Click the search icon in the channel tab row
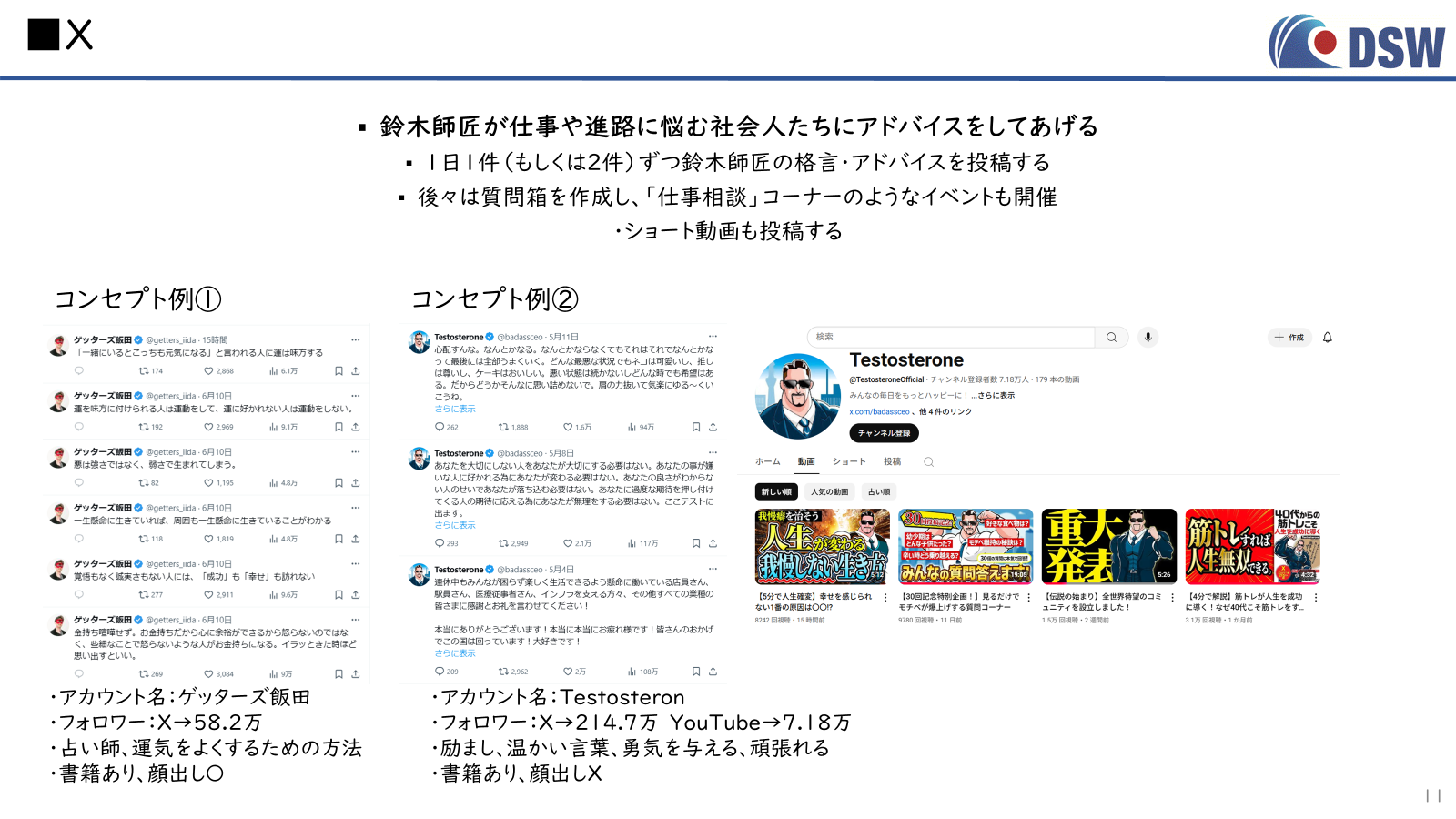1456x819 pixels. (928, 462)
